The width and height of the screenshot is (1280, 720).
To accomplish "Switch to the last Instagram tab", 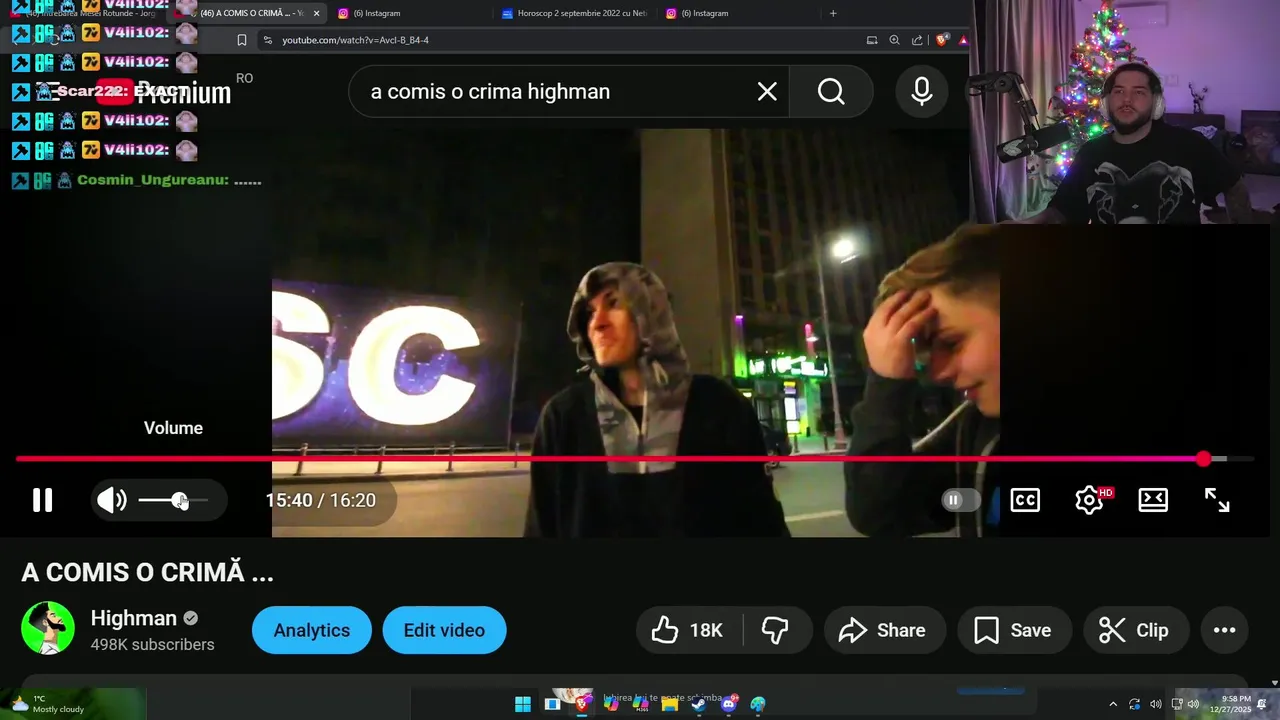I will pos(705,13).
